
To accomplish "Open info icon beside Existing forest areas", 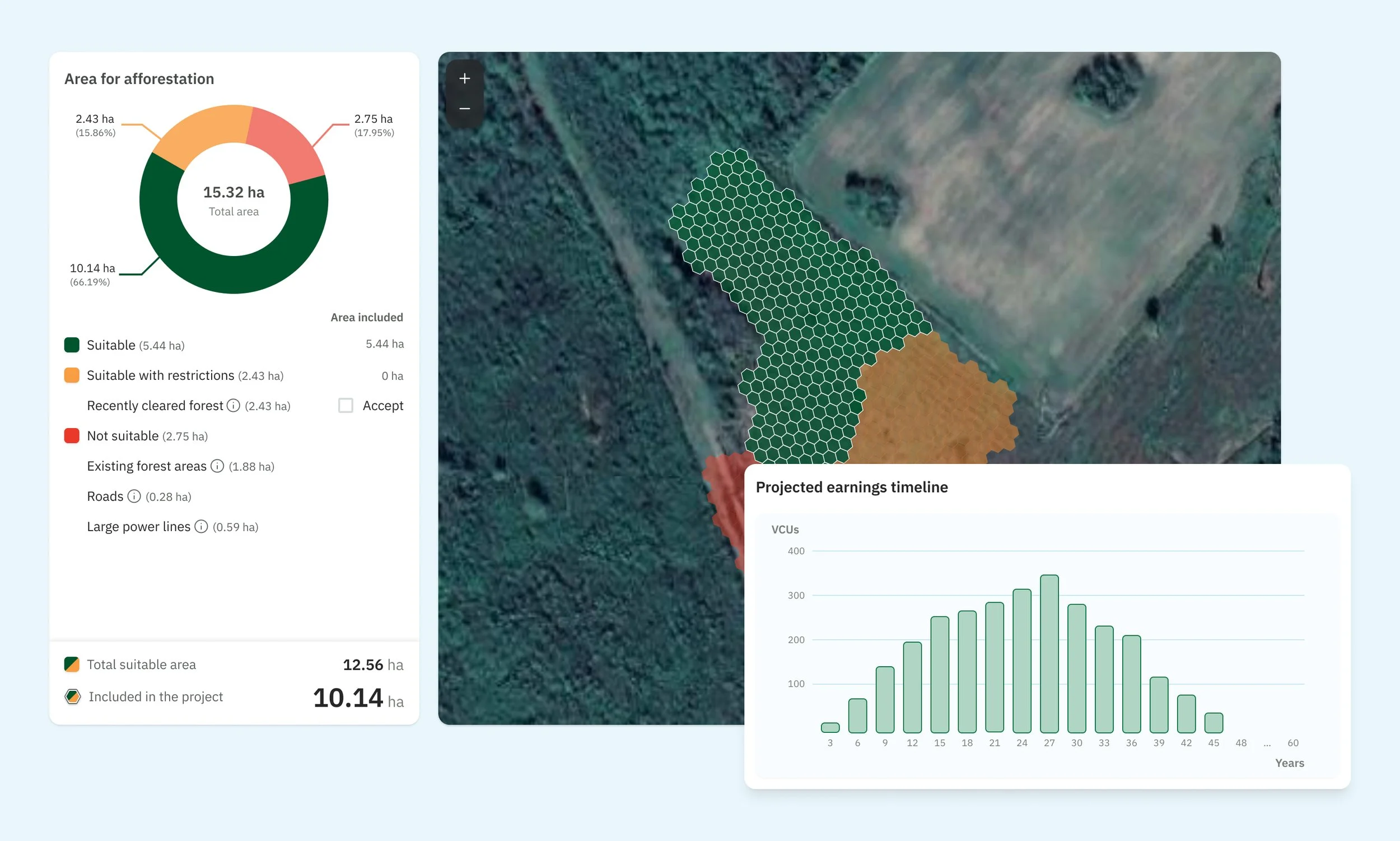I will coord(217,466).
